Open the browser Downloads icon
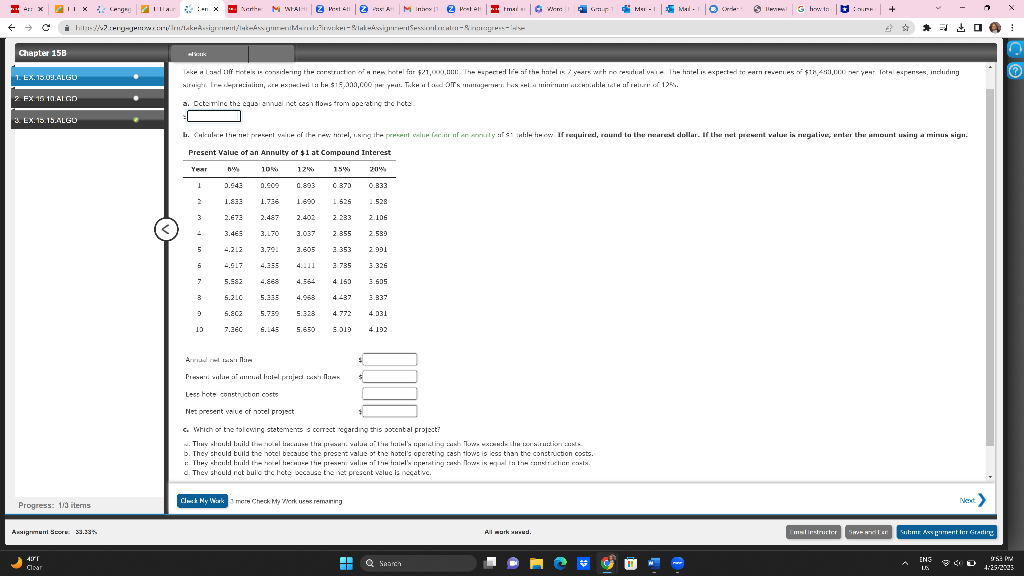 pos(961,28)
